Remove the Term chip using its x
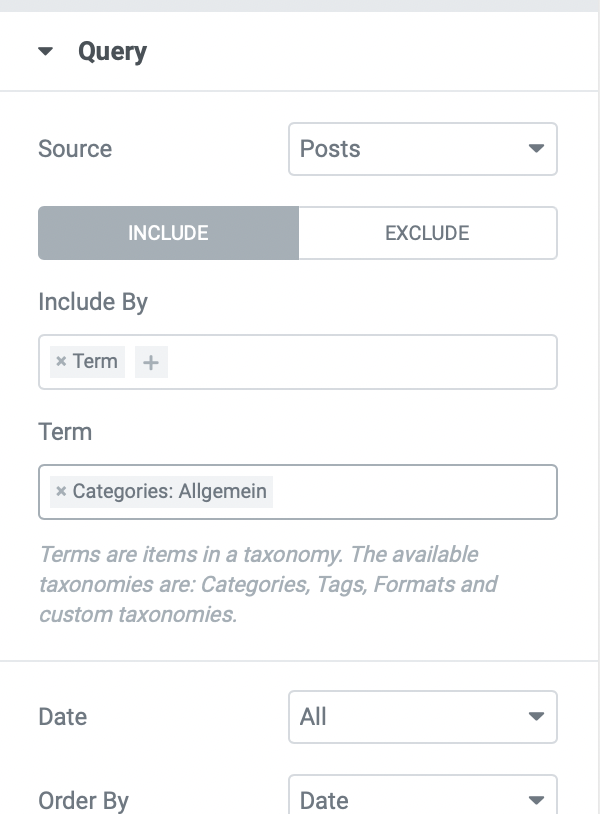Viewport: 600px width, 814px height. [x=61, y=361]
